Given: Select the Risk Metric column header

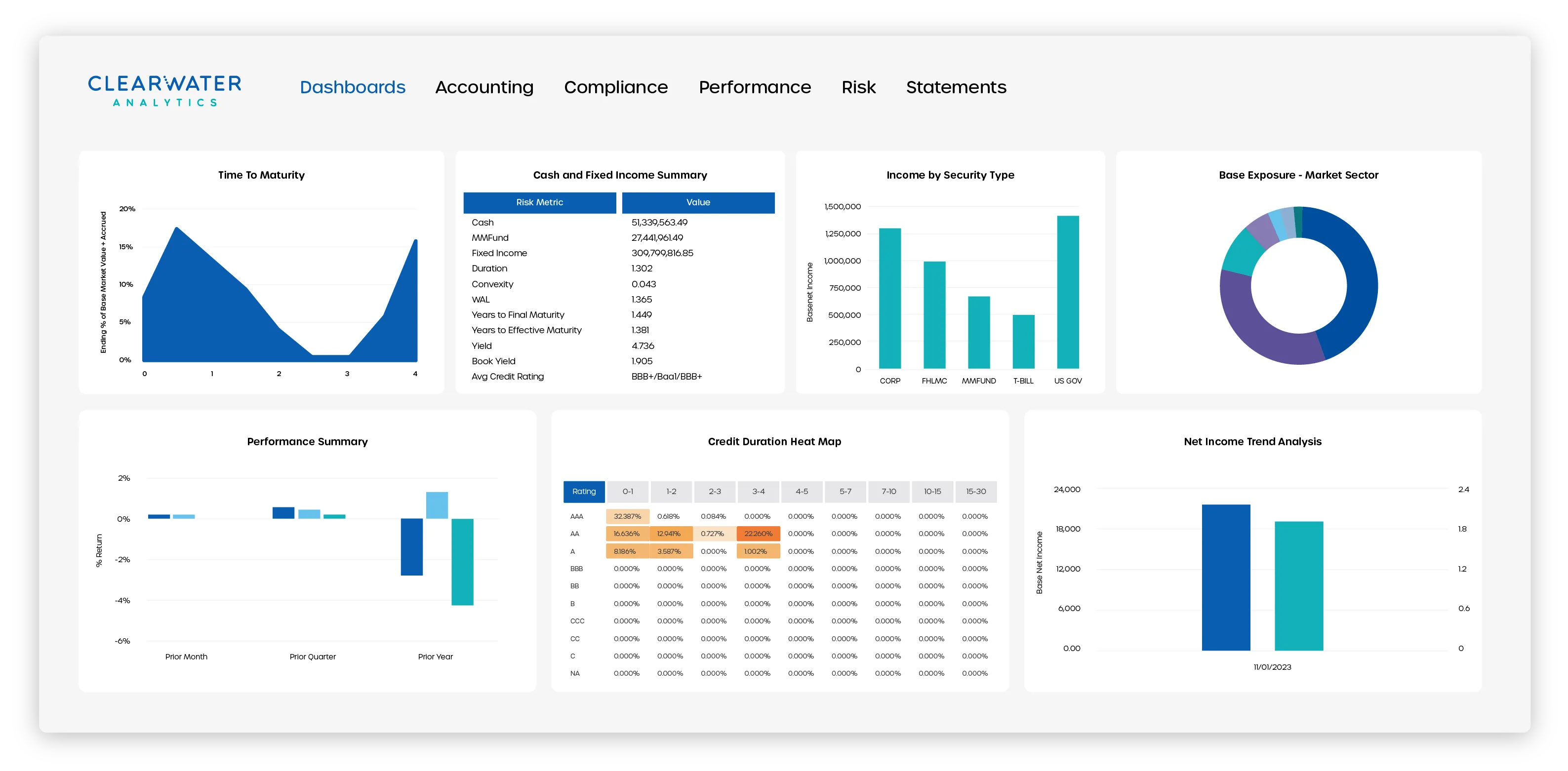Looking at the screenshot, I should [x=539, y=203].
